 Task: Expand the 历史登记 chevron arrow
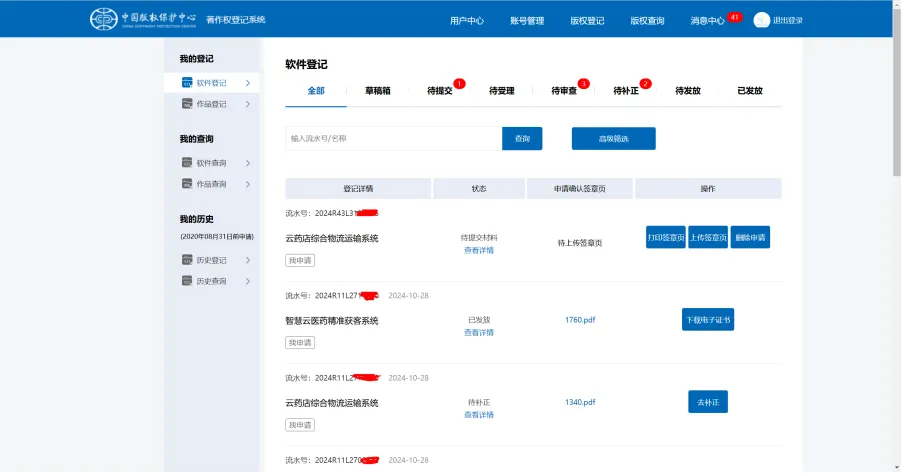point(248,260)
